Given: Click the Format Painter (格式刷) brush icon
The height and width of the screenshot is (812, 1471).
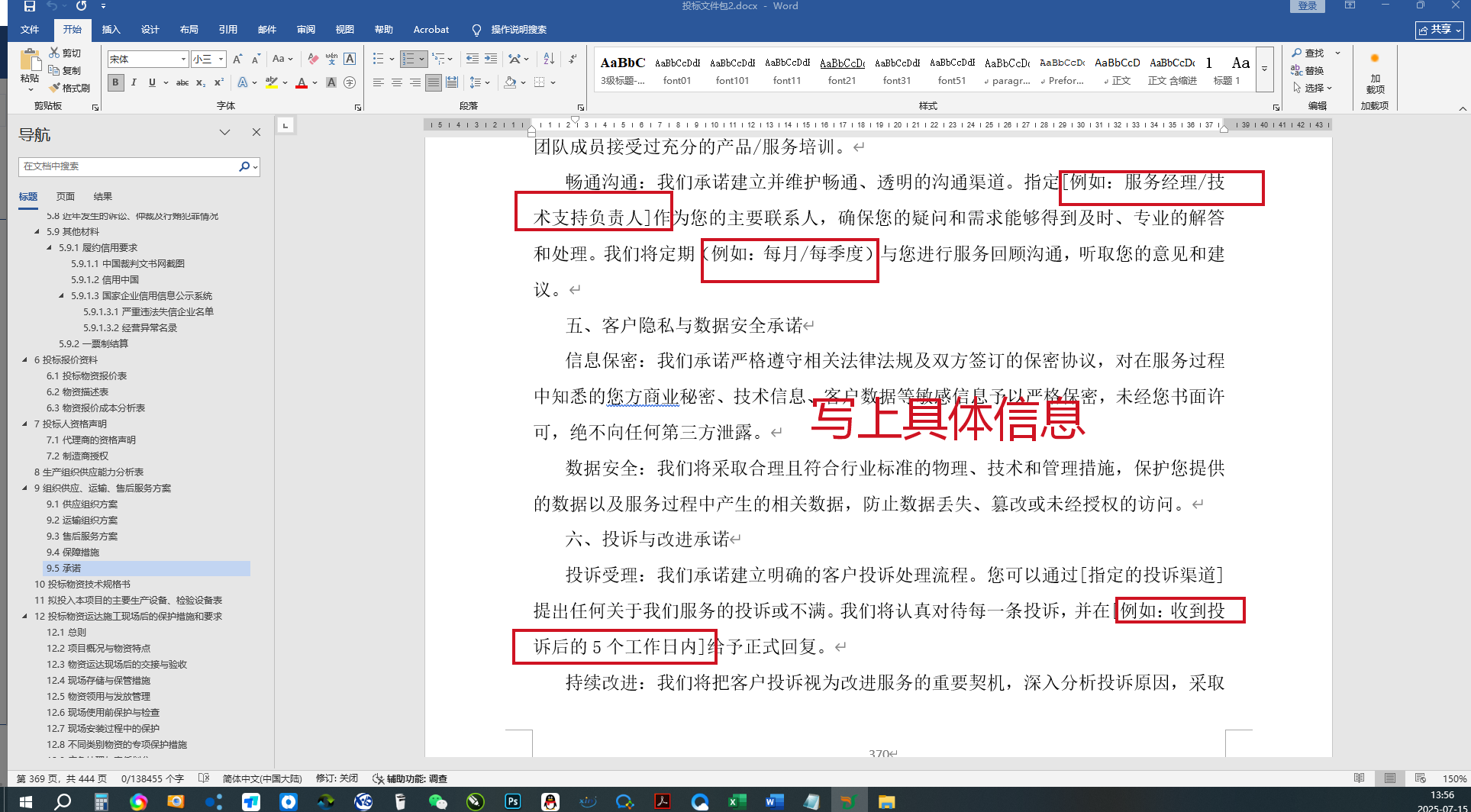Looking at the screenshot, I should pyautogui.click(x=54, y=88).
